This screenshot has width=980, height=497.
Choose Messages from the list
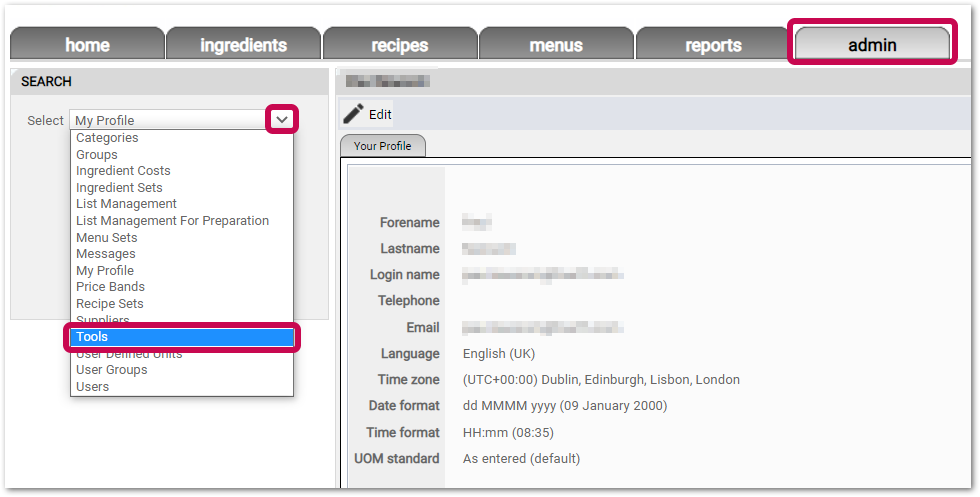pos(181,254)
